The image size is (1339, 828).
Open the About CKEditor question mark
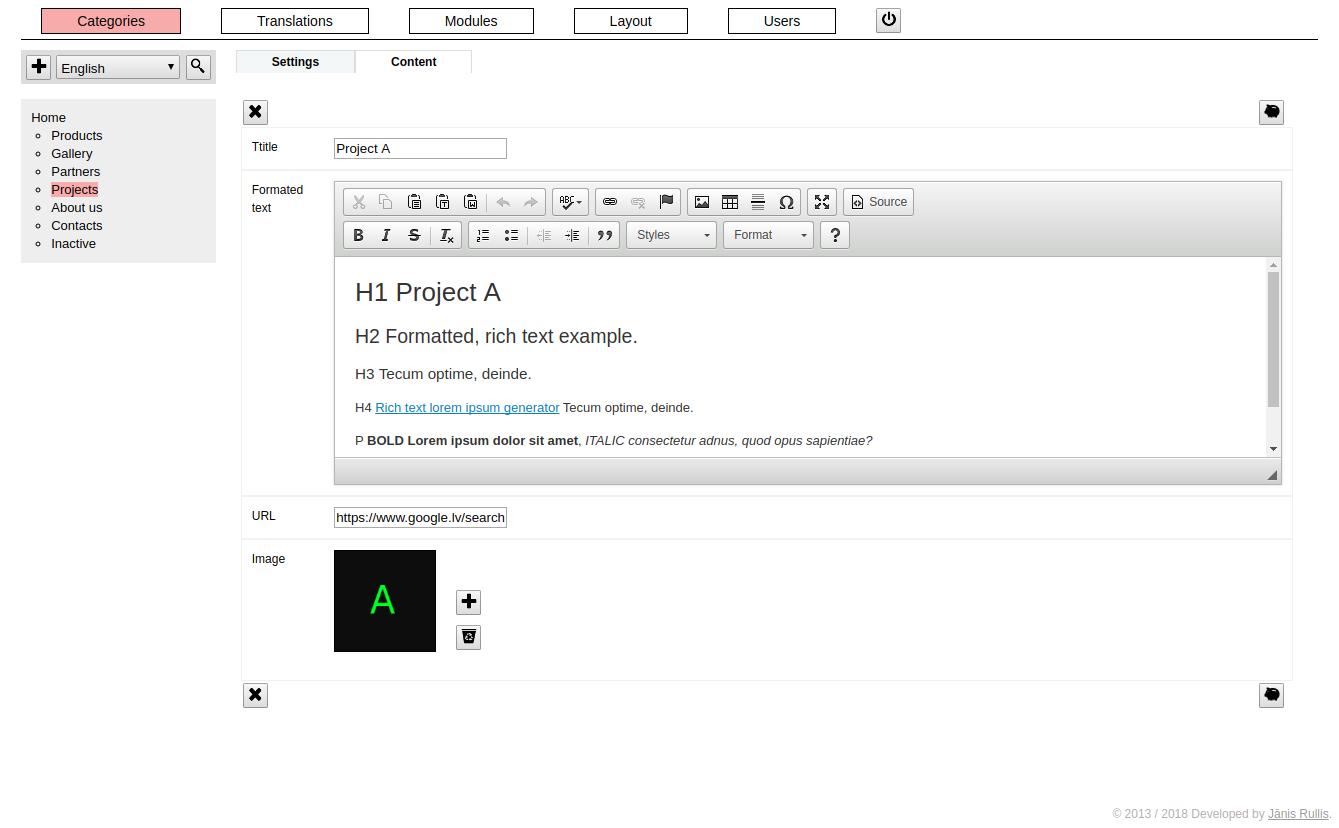click(835, 235)
